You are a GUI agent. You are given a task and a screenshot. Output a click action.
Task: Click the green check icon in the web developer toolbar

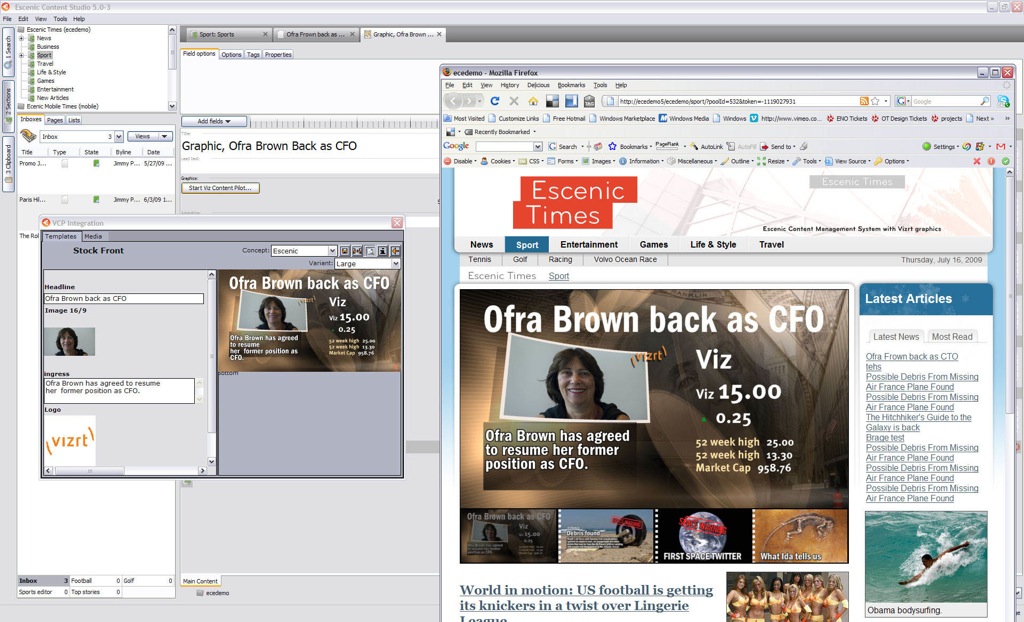pos(1006,161)
